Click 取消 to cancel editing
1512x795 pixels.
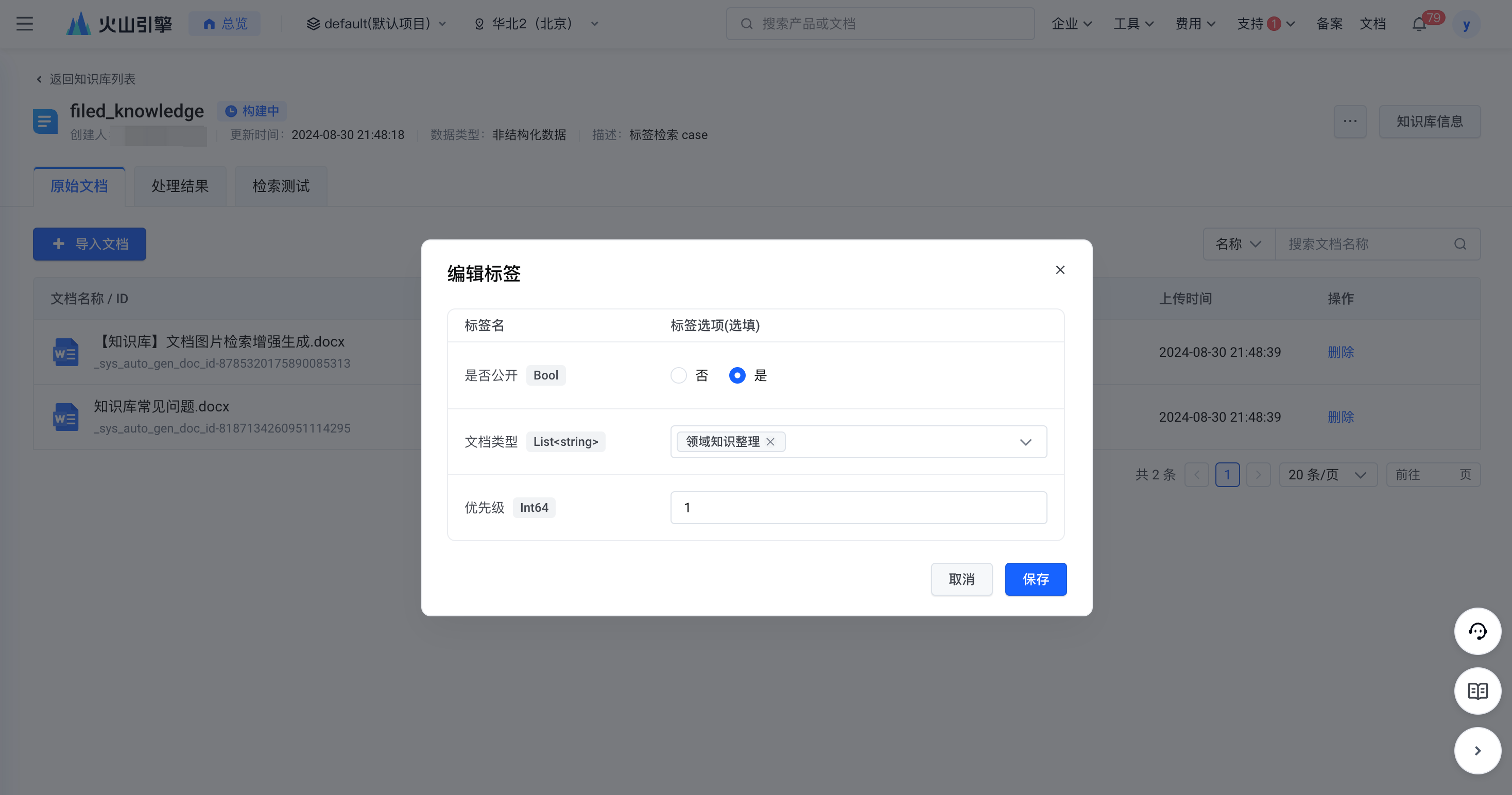961,579
